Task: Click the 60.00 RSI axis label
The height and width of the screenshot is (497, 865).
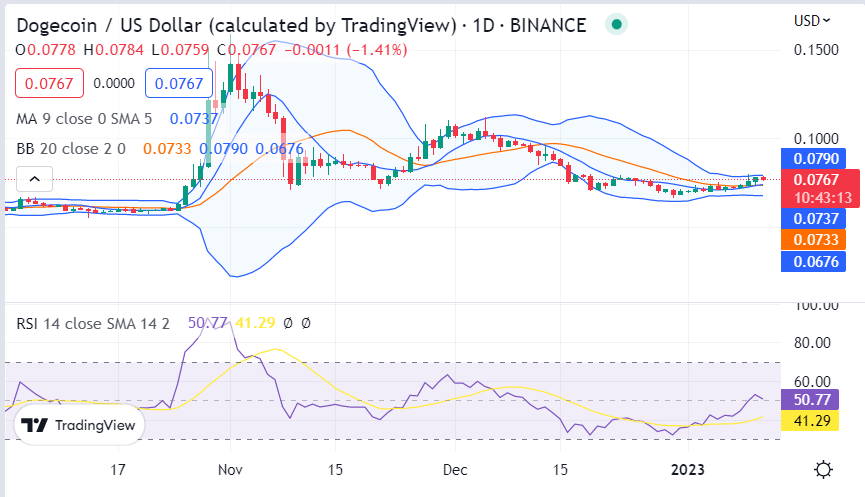Action: (x=812, y=382)
